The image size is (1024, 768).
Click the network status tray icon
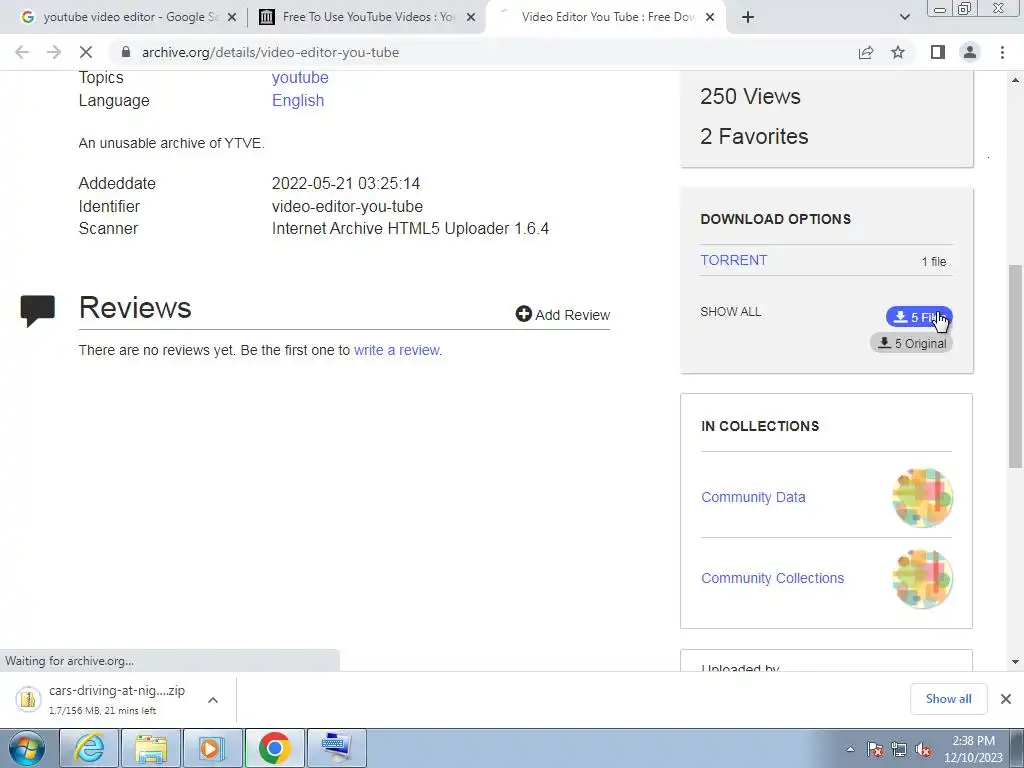click(899, 749)
